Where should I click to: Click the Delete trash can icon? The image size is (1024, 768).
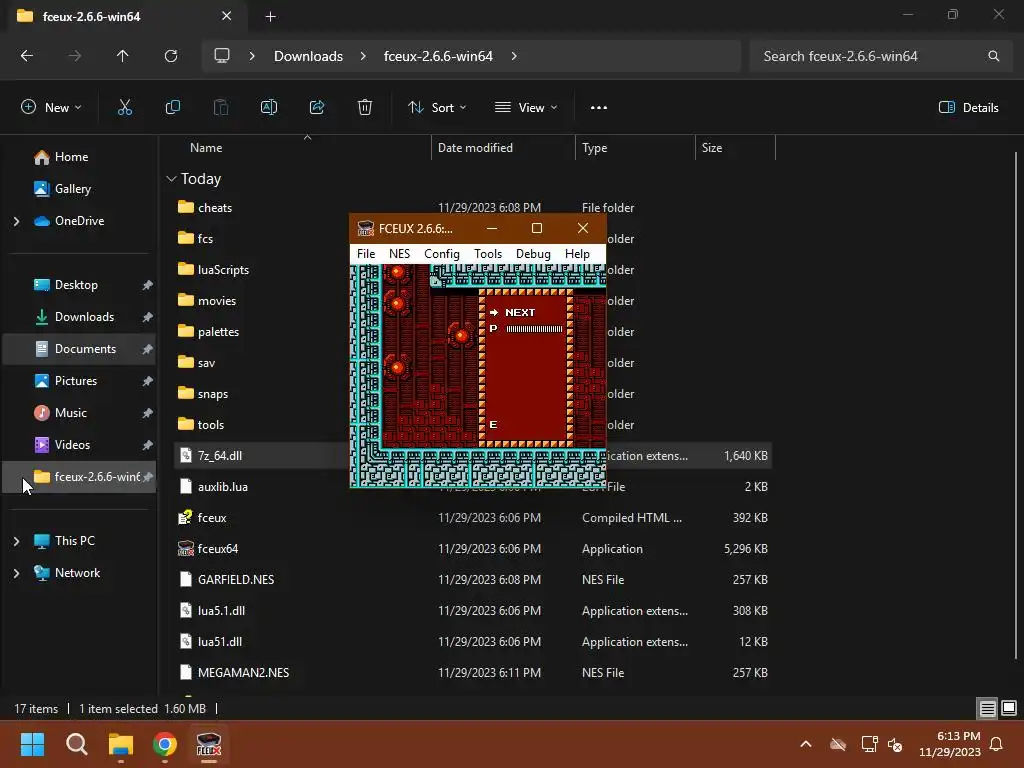coord(365,108)
